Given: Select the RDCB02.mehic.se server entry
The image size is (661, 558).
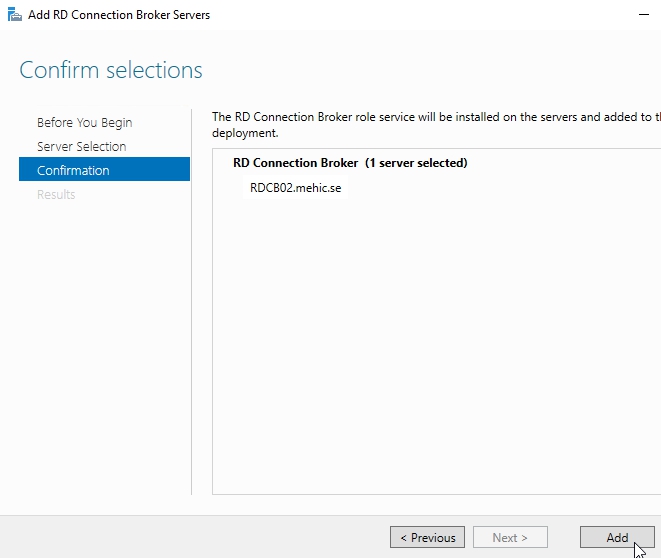Looking at the screenshot, I should click(x=296, y=187).
